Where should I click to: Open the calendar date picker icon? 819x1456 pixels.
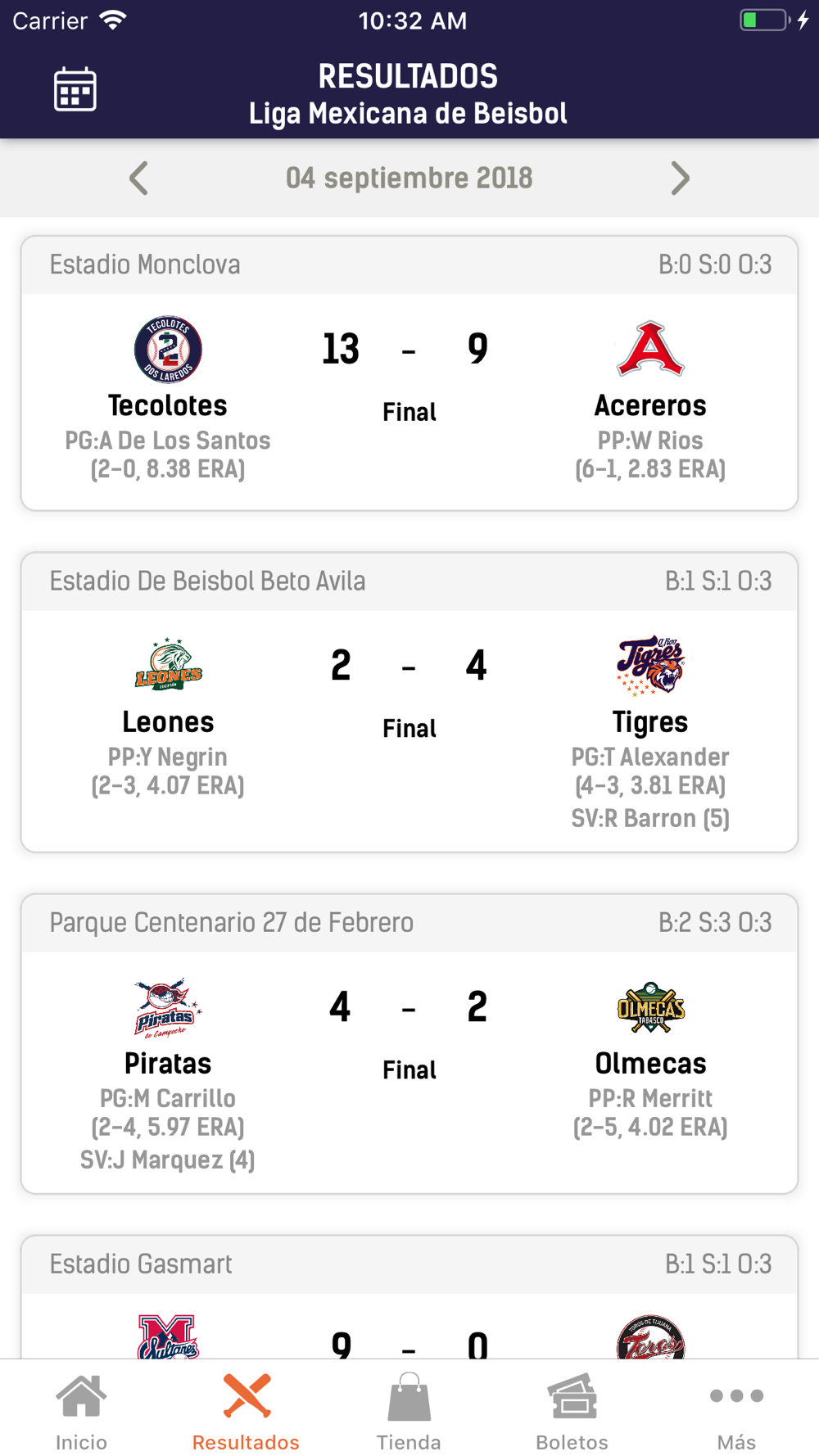(75, 89)
